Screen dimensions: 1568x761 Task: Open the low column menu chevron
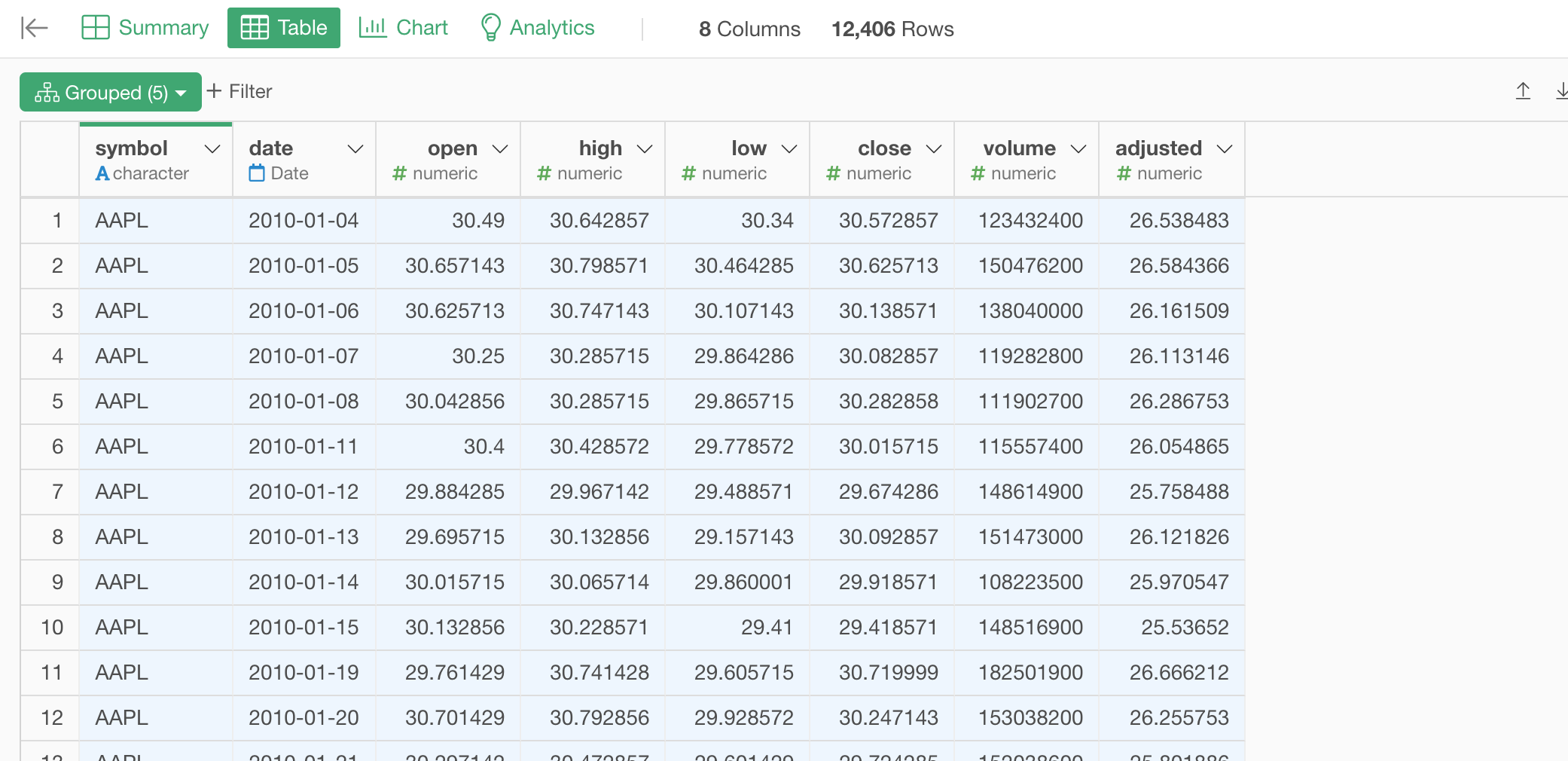[x=789, y=148]
